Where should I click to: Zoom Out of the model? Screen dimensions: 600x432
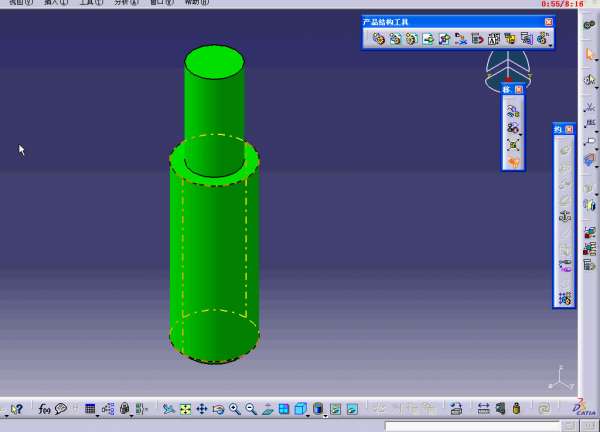pos(251,409)
